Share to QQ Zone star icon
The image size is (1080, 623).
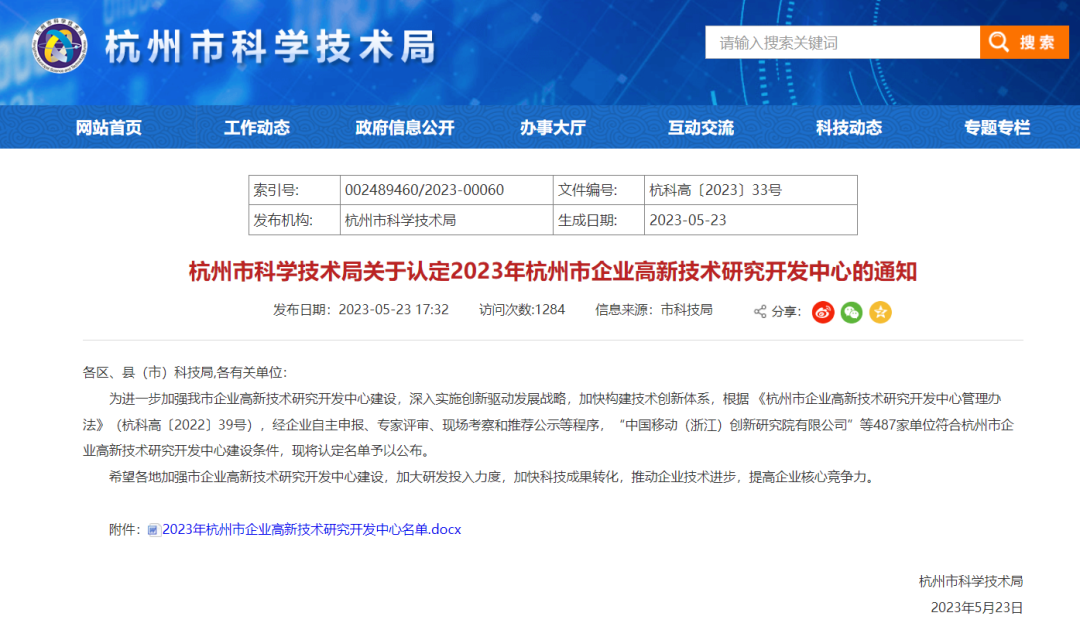click(x=880, y=312)
